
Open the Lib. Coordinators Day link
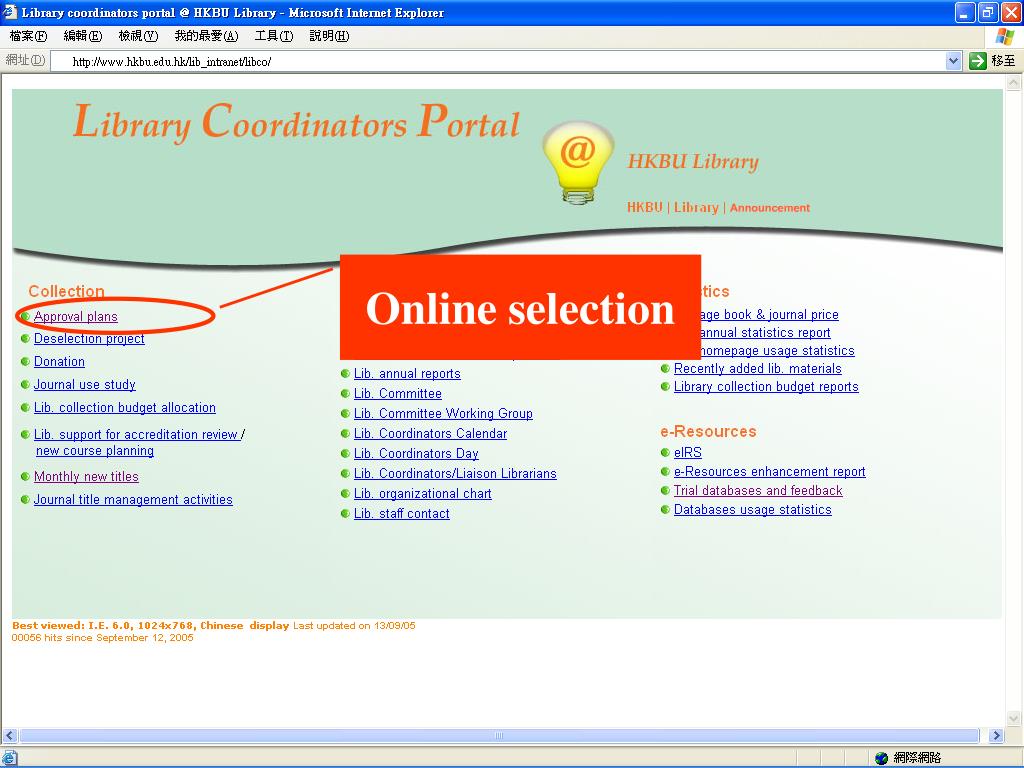pyautogui.click(x=416, y=454)
